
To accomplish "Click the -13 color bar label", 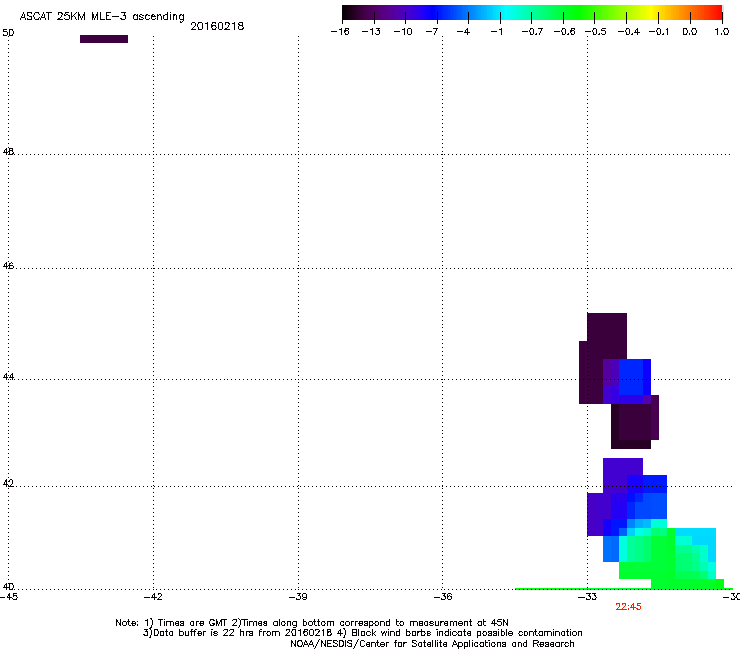I will [x=371, y=32].
